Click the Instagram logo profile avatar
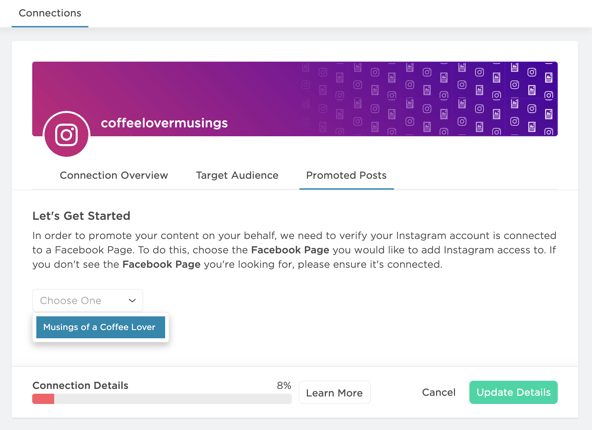The width and height of the screenshot is (592, 430). [x=66, y=134]
